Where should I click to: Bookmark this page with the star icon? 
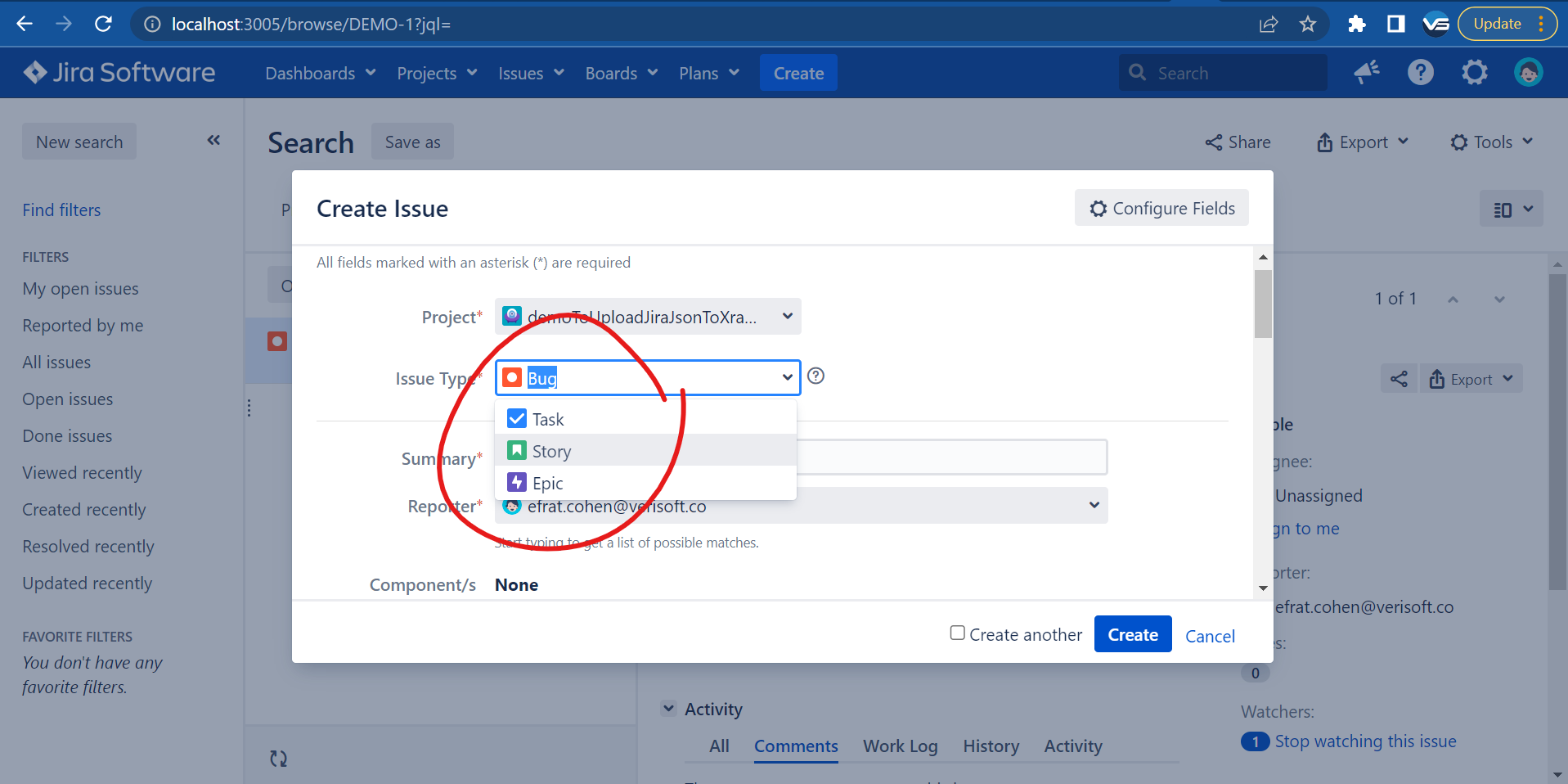click(1308, 24)
